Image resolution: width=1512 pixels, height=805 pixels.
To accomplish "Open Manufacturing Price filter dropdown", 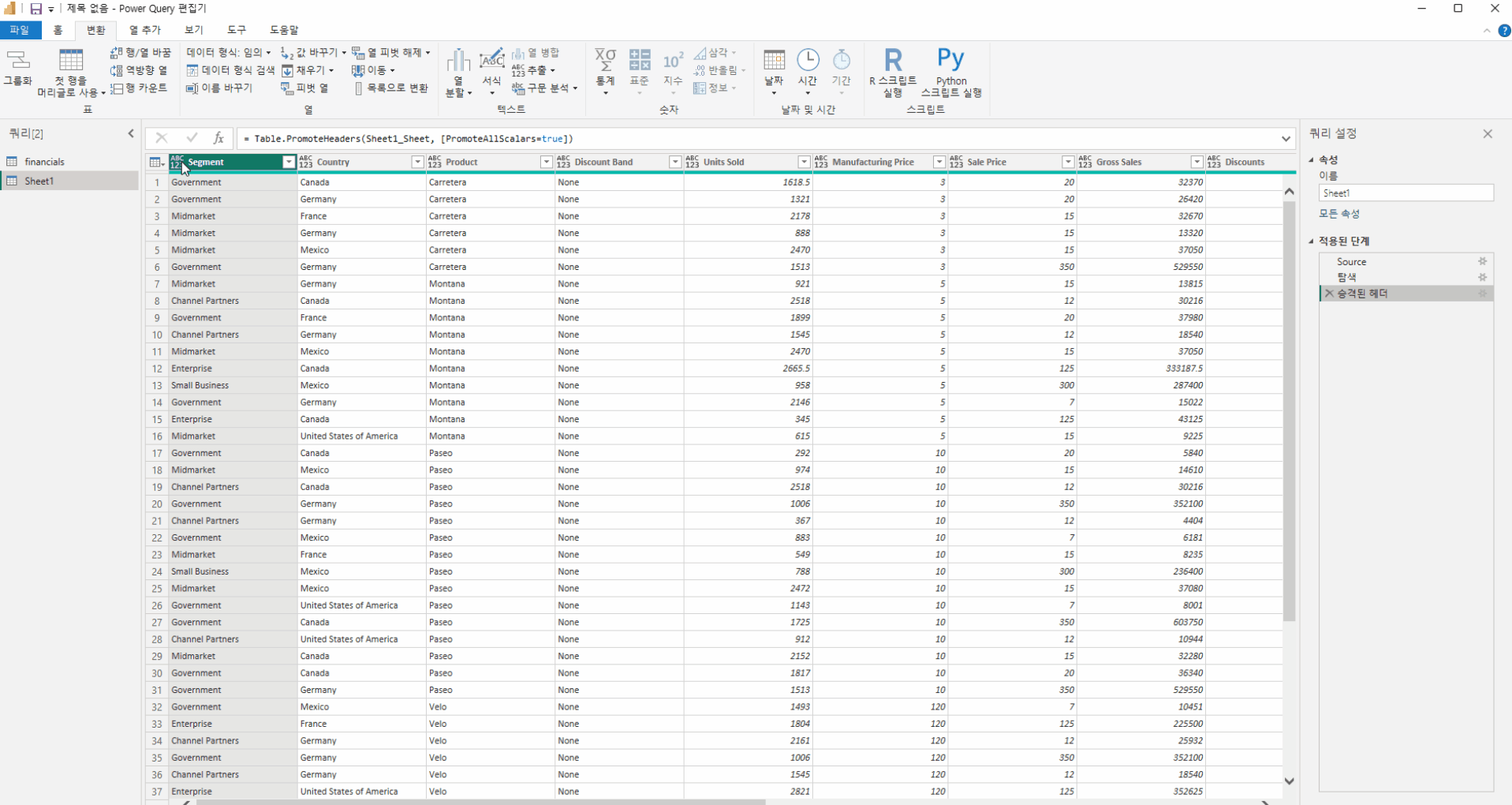I will click(939, 163).
